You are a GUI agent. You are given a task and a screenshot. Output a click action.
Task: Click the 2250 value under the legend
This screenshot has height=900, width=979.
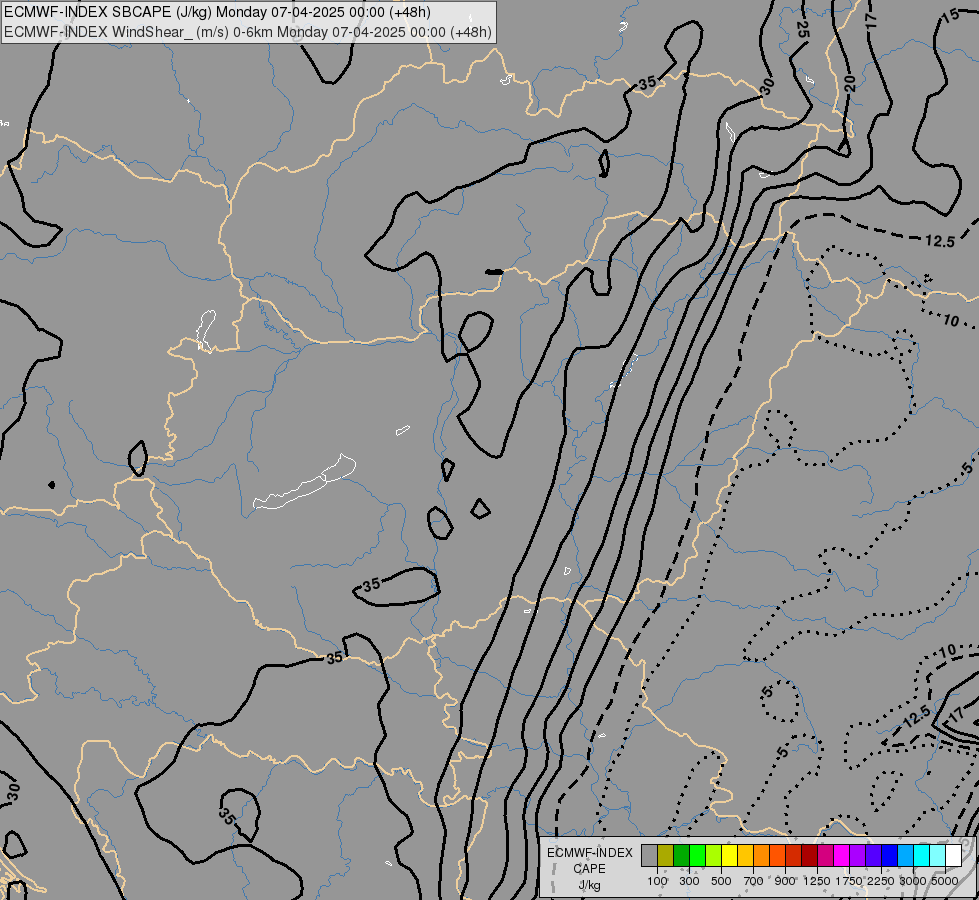point(881,881)
